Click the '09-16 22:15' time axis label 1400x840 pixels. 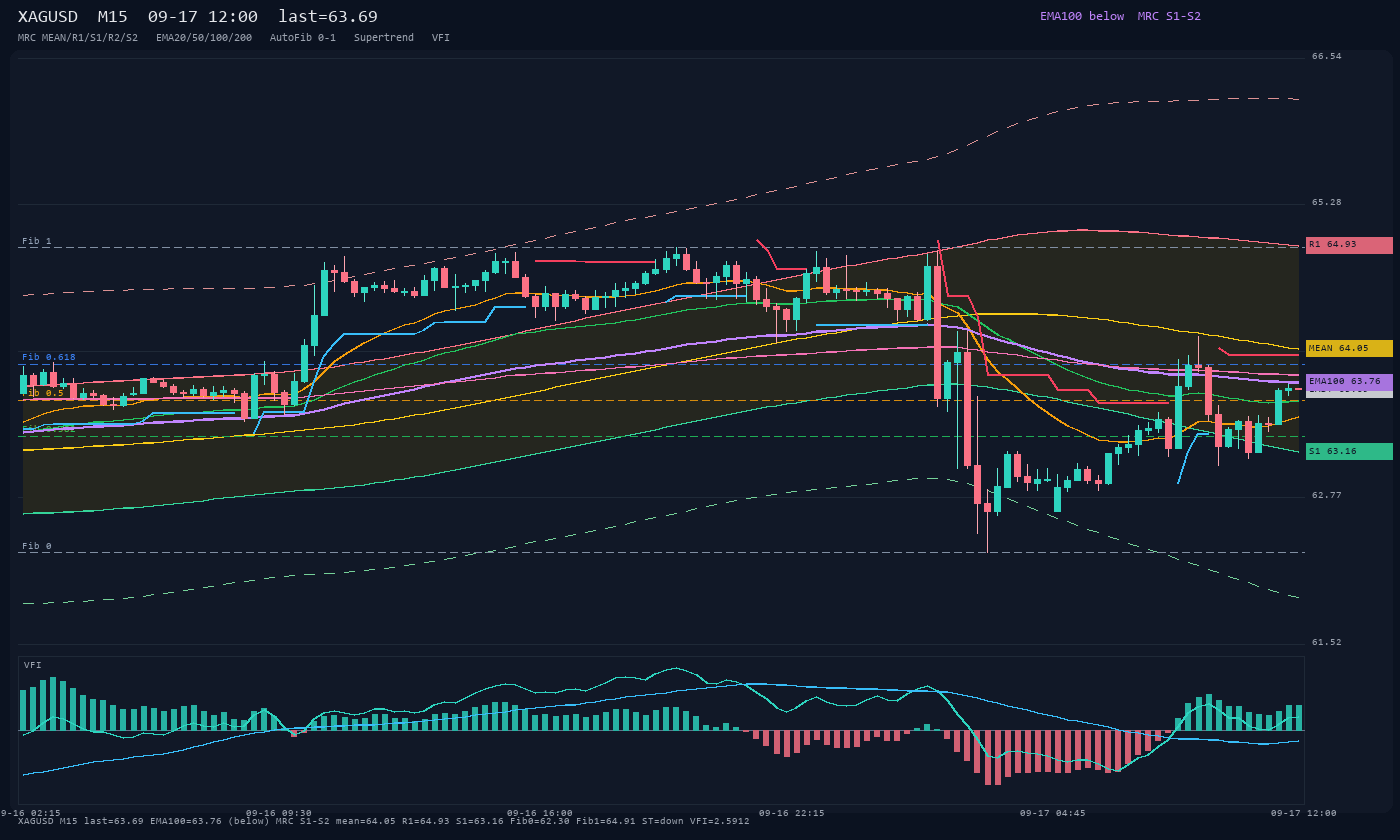click(792, 813)
